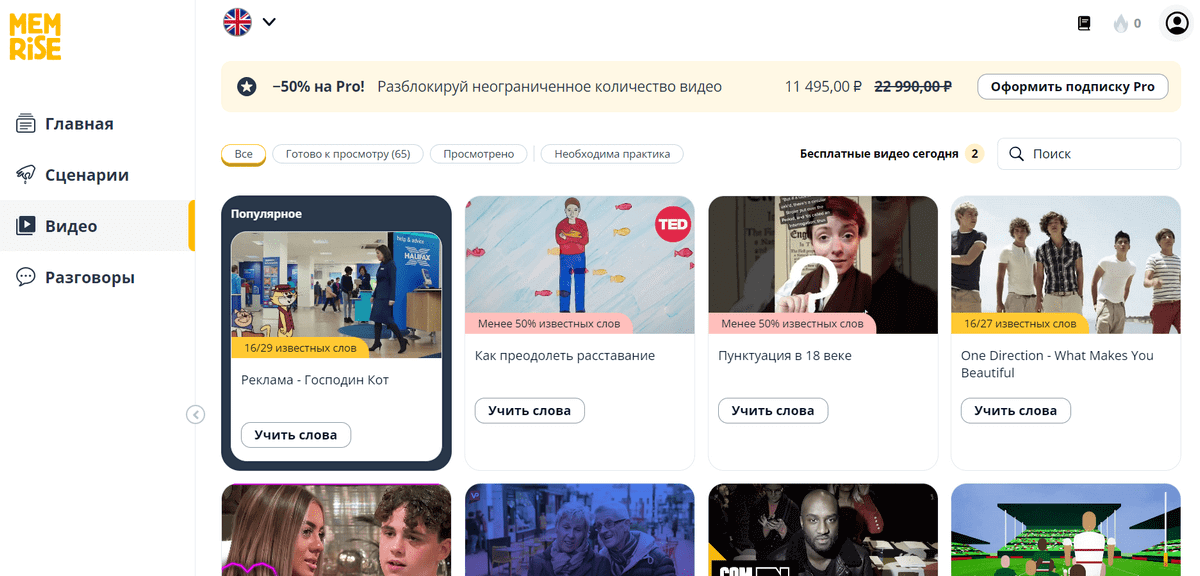Click the Видео play icon
1200x576 pixels.
point(26,226)
